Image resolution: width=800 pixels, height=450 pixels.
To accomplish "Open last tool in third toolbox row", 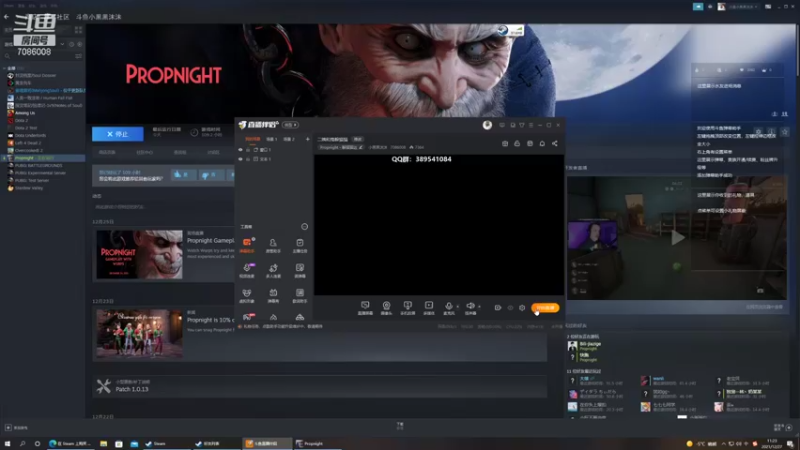I will tap(299, 295).
